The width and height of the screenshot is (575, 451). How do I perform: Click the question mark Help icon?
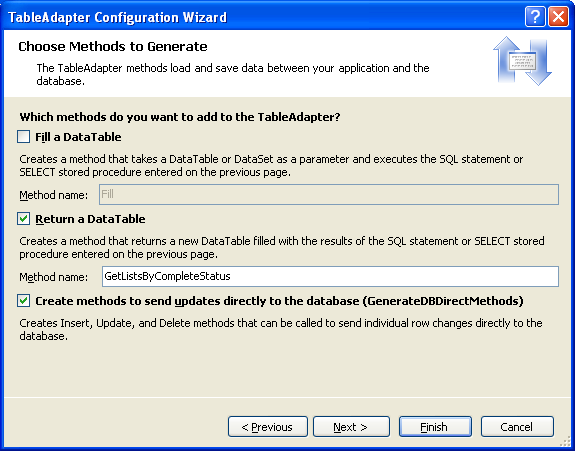(x=535, y=17)
